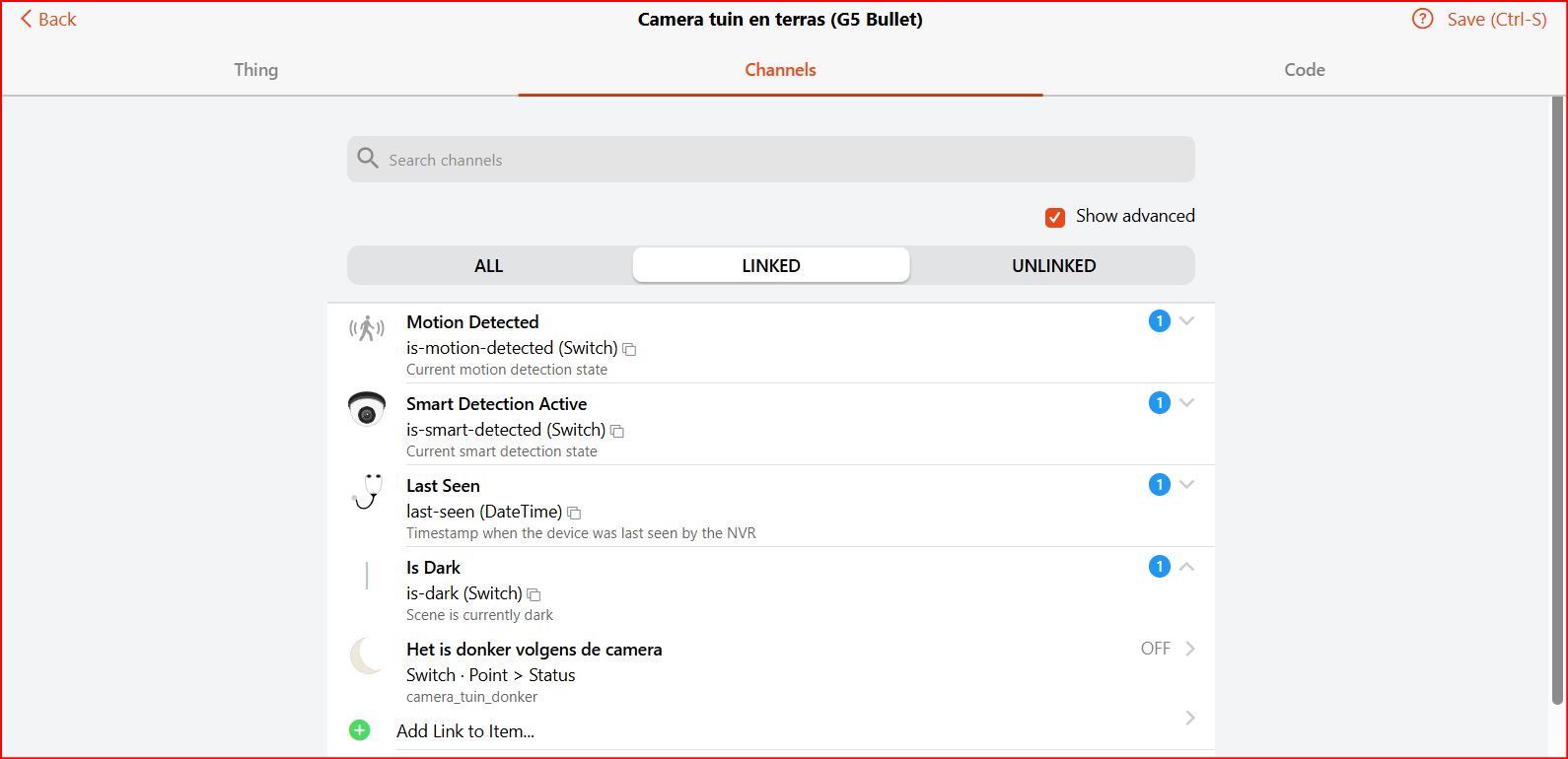Screen dimensions: 1568x759
Task: Click the Last Seen stethoscope icon
Action: pyautogui.click(x=367, y=491)
